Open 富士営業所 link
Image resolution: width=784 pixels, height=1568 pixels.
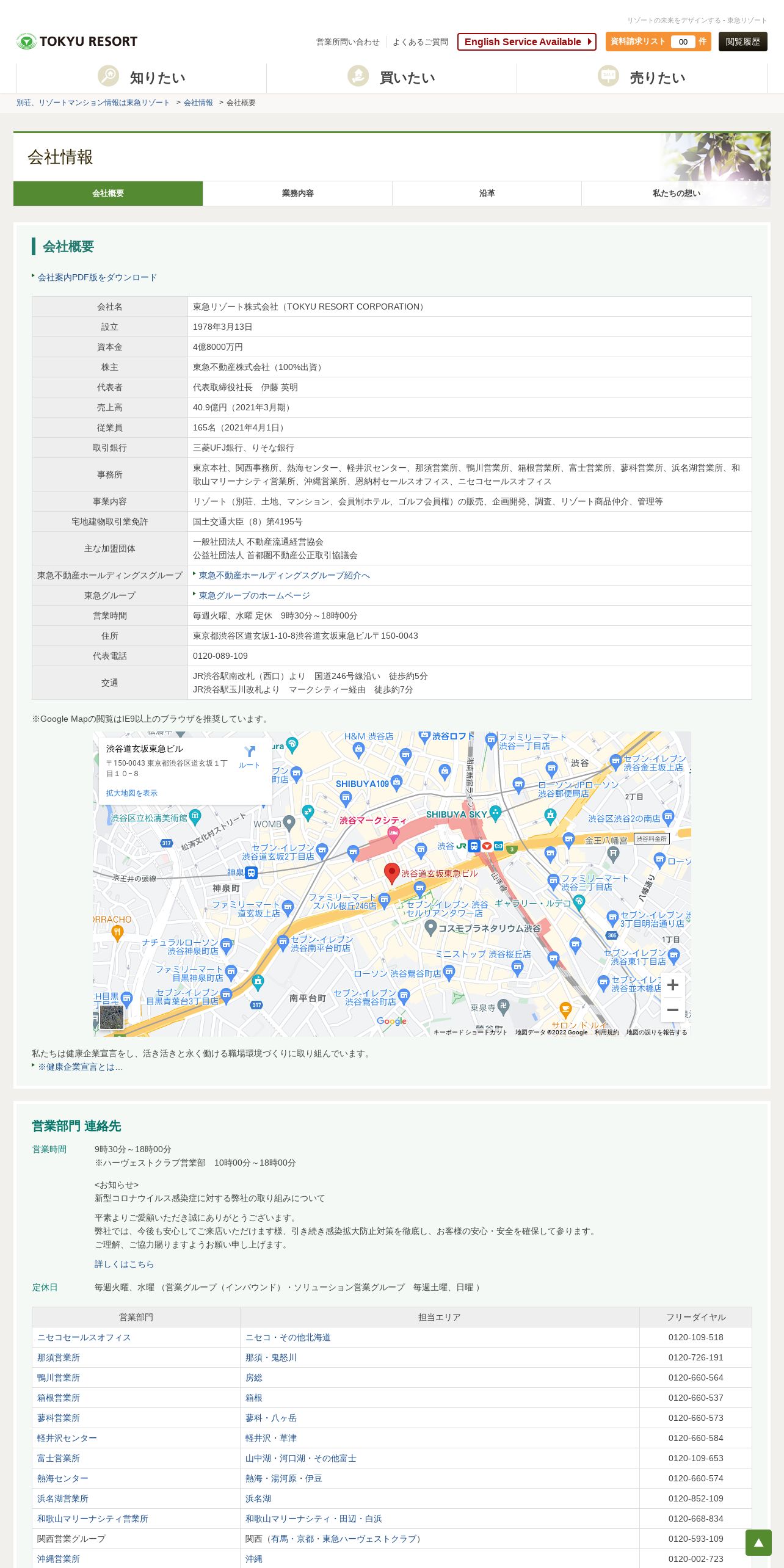[59, 1458]
